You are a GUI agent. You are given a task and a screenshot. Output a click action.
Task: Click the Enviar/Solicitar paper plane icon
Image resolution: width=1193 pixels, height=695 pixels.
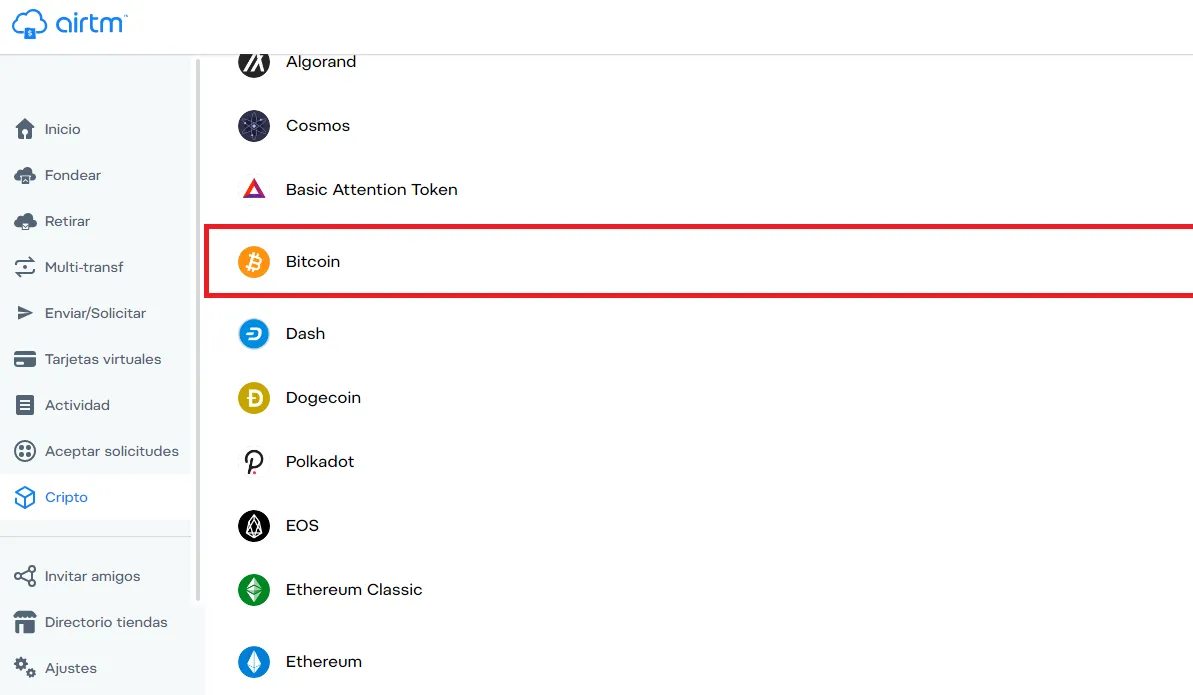[x=24, y=313]
